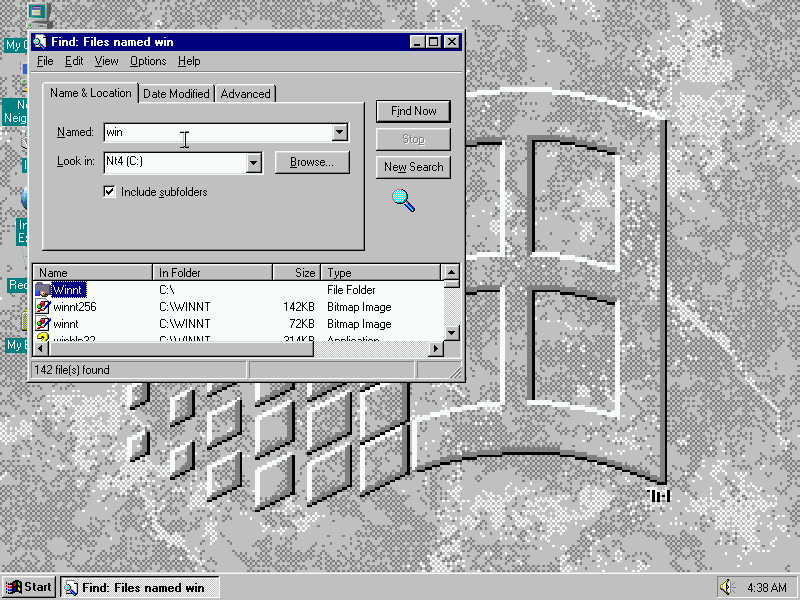Open the Options menu
Image resolution: width=800 pixels, height=600 pixels.
tap(148, 61)
